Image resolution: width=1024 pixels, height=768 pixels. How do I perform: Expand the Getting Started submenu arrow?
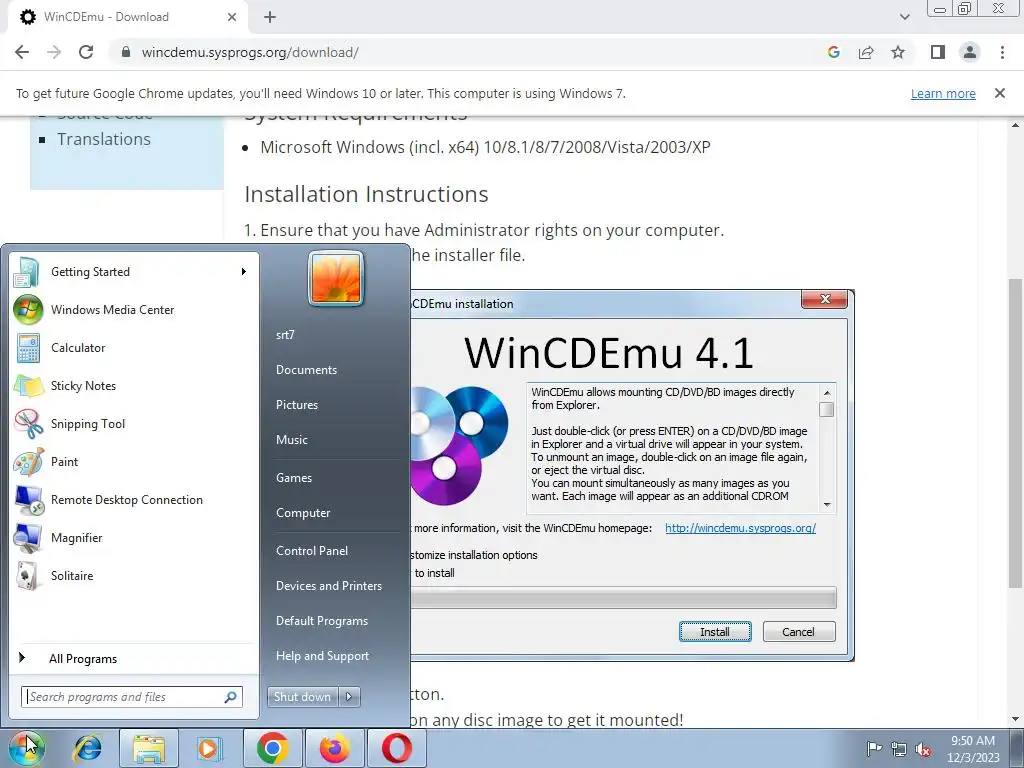pos(244,271)
